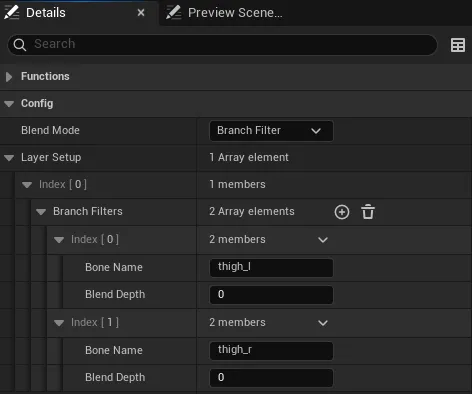Viewport: 472px width, 394px height.
Task: Select the Bone Name label above thigh_l Blend Depth
Action: click(x=114, y=267)
